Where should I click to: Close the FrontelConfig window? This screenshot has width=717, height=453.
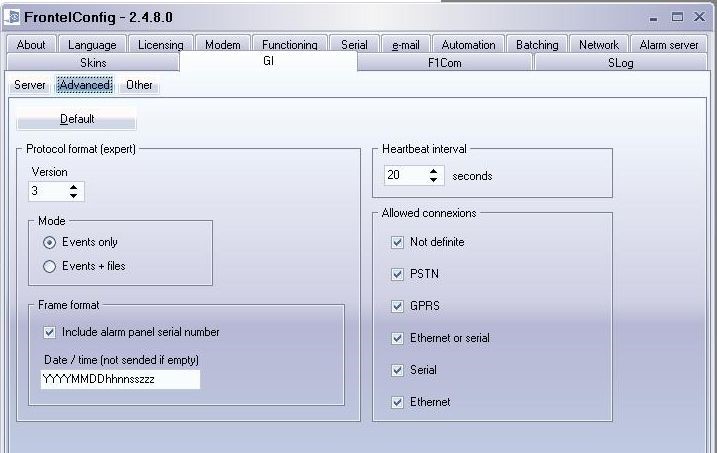point(699,17)
